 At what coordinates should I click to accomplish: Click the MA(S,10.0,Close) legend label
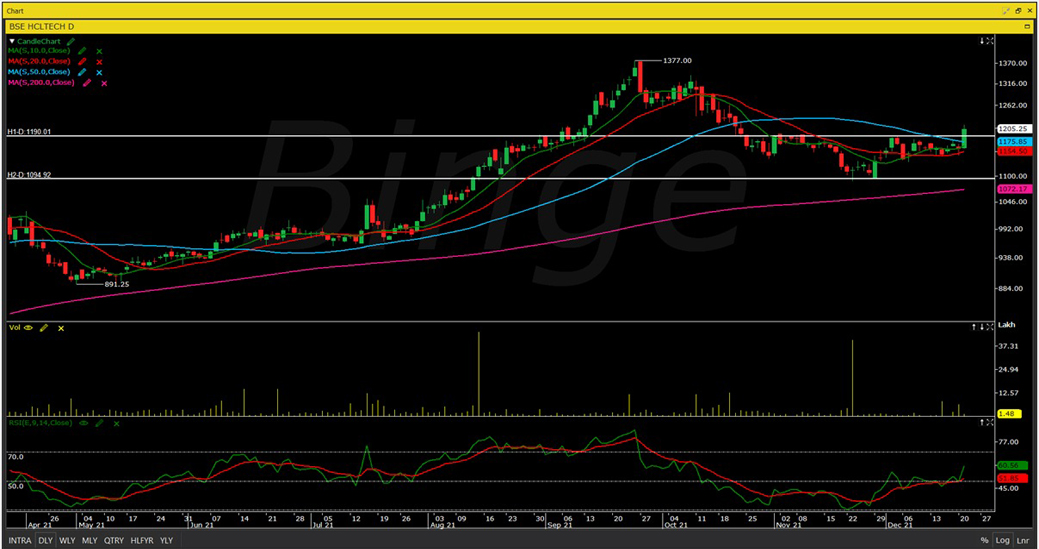(x=38, y=50)
